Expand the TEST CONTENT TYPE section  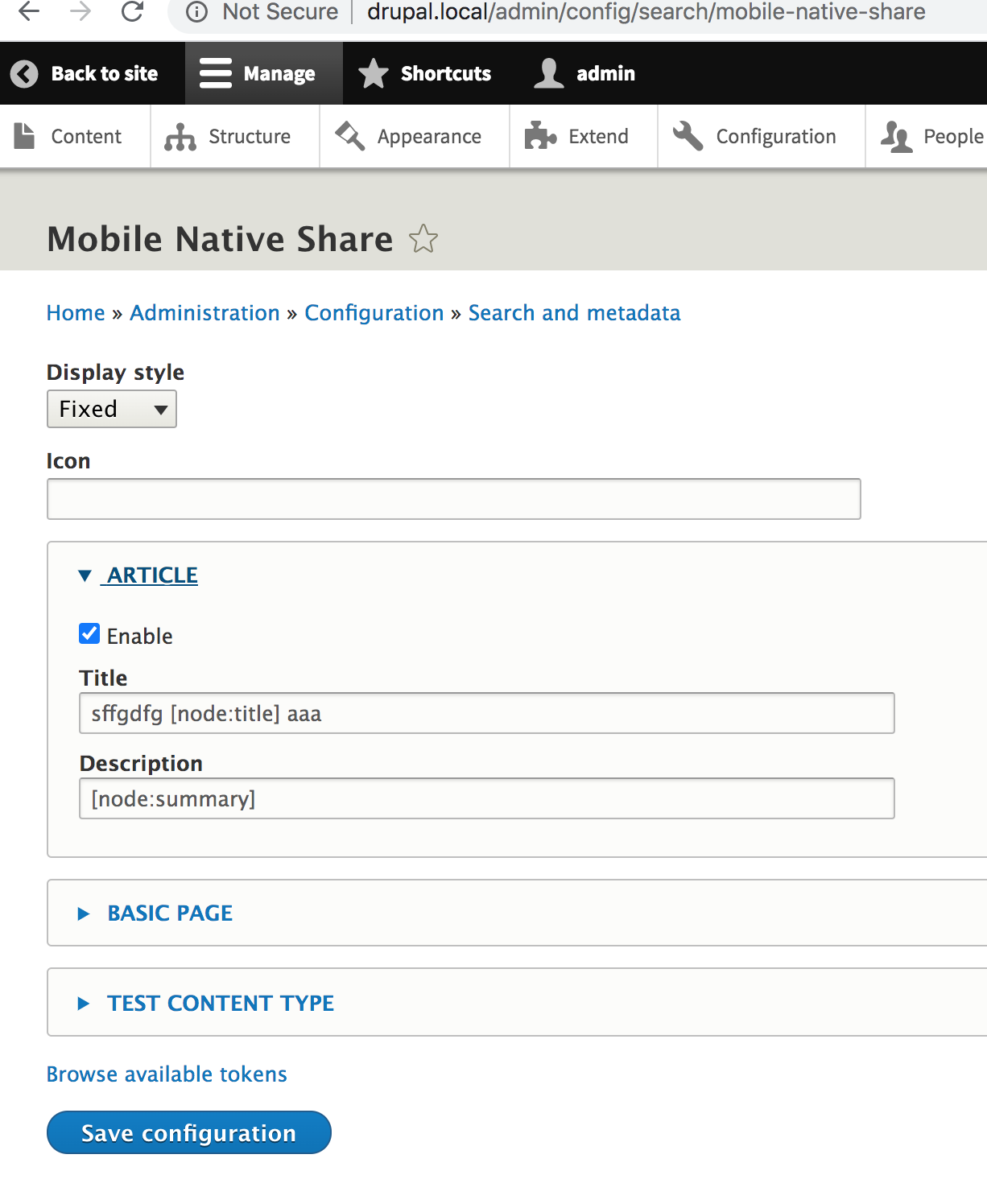(220, 1003)
